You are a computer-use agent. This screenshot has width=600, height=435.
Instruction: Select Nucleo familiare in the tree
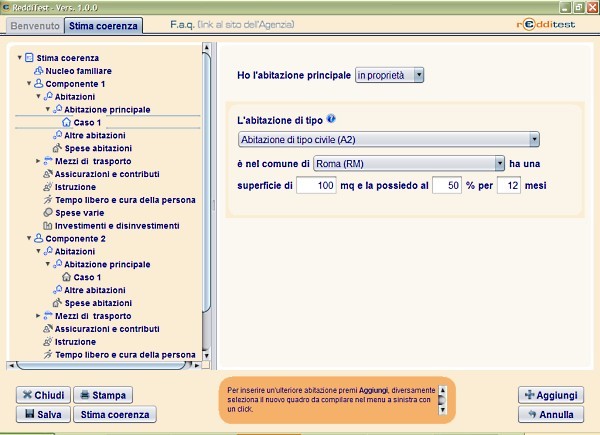[x=78, y=71]
